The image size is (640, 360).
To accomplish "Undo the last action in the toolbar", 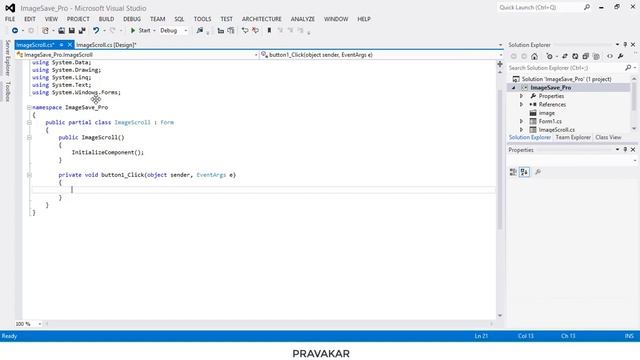I will click(x=96, y=31).
